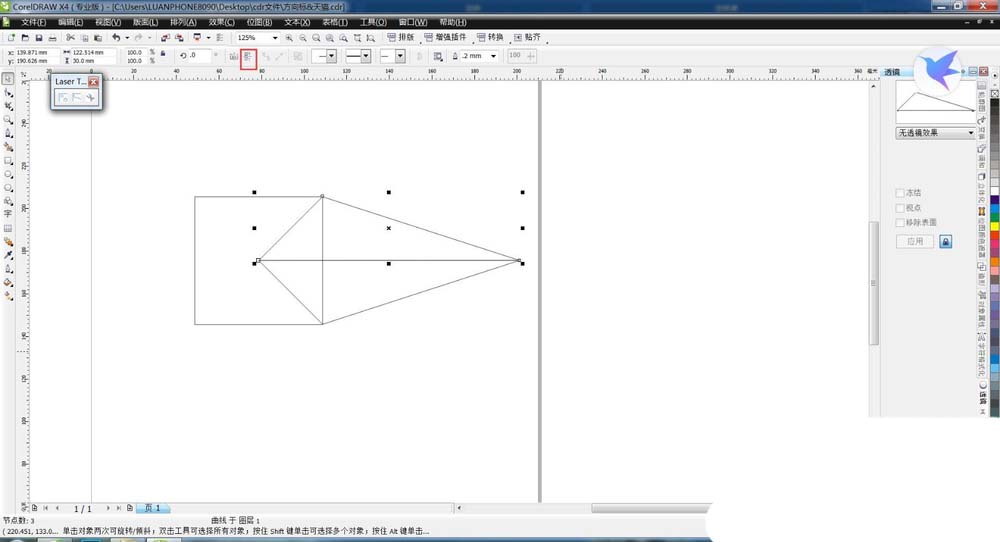Open the .2 mm outline width dropdown
This screenshot has height=542, width=1000.
tap(493, 57)
